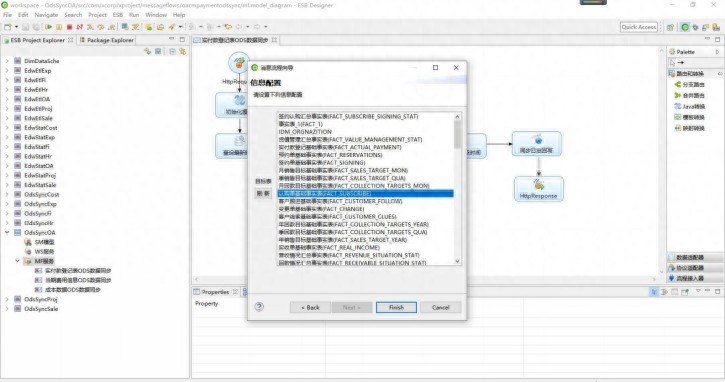Click the Back button in the wizard
Image resolution: width=725 pixels, height=382 pixels.
pos(310,307)
